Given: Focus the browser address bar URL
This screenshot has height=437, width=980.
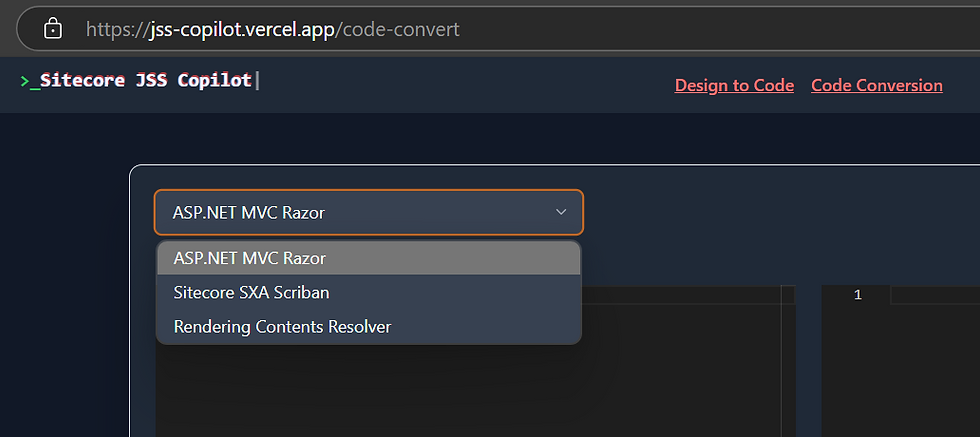Looking at the screenshot, I should pos(272,29).
